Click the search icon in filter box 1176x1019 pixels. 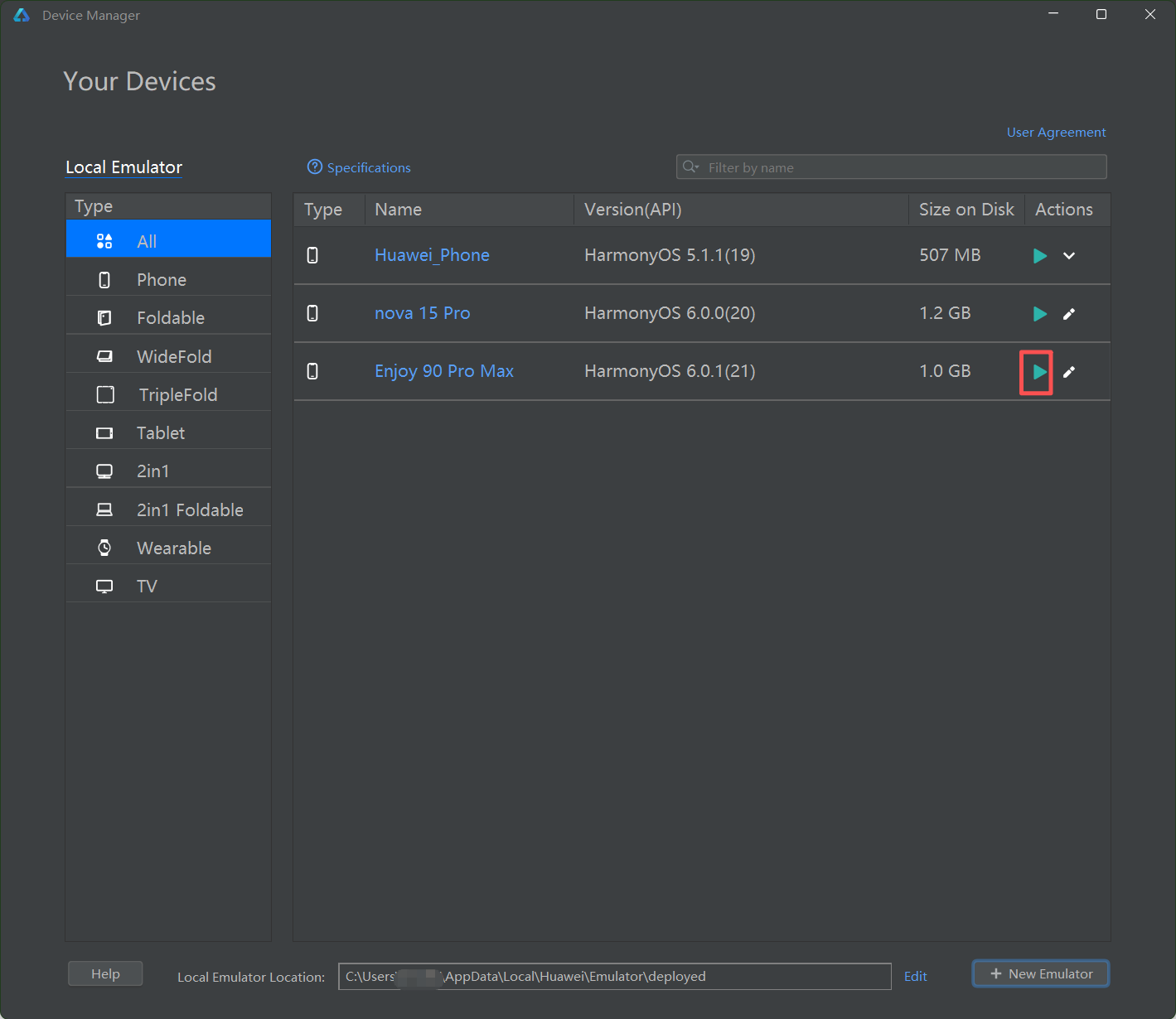[x=690, y=167]
